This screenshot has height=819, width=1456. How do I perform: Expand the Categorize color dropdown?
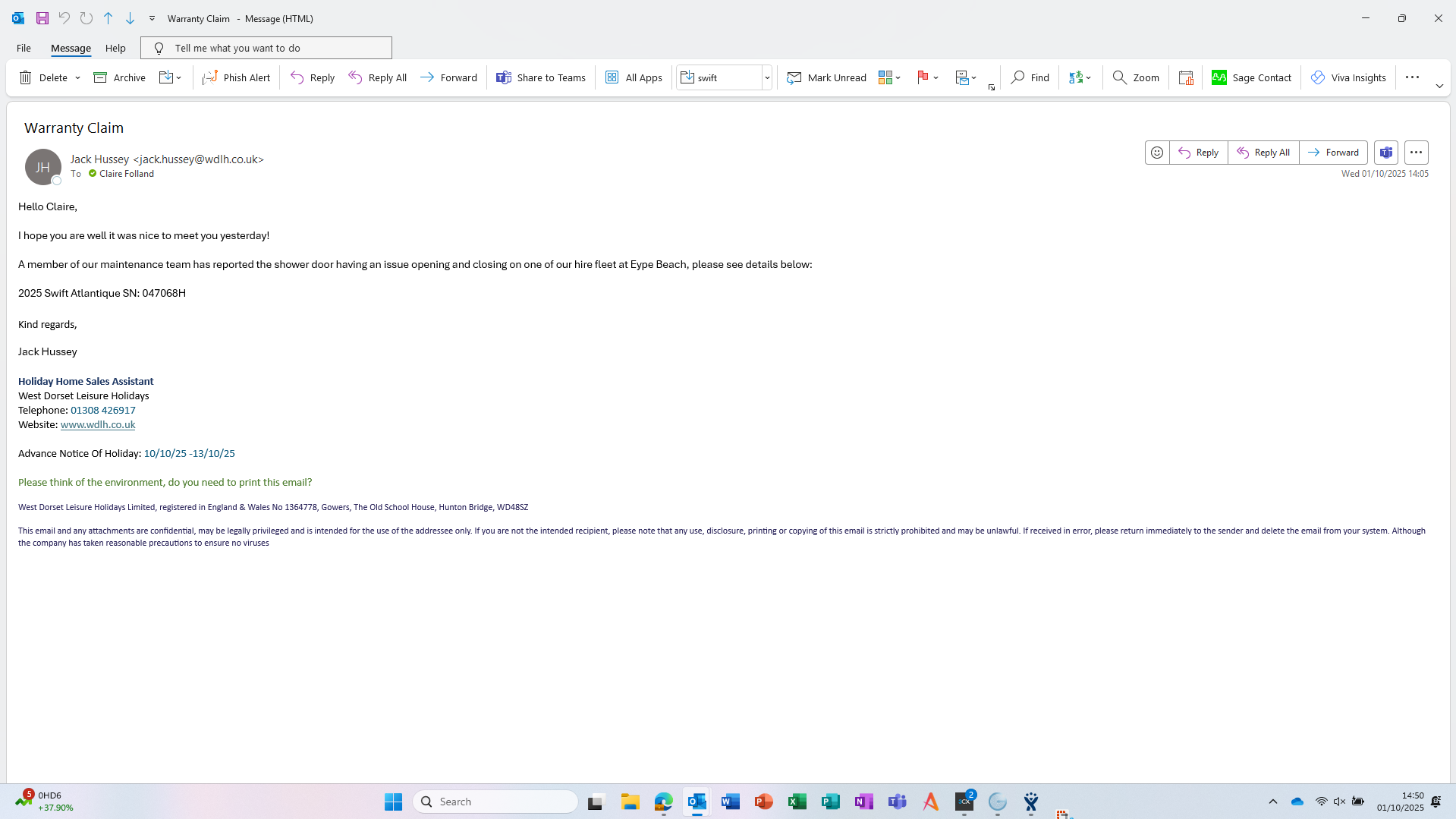(898, 77)
